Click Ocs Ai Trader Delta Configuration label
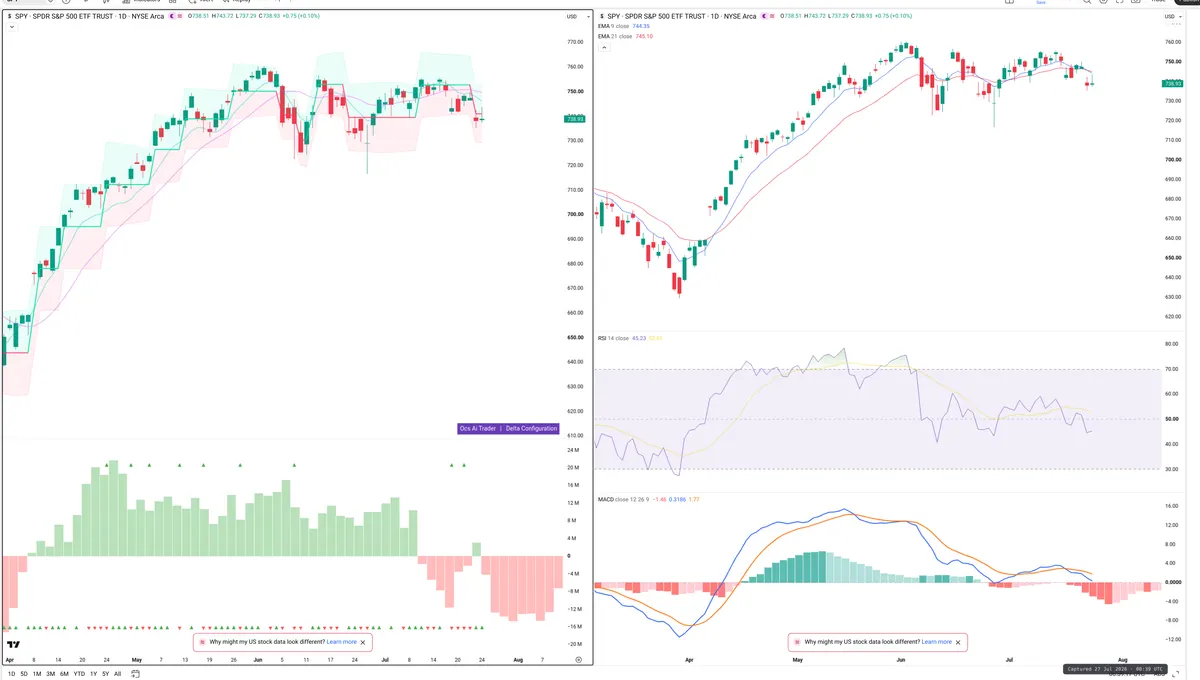The height and width of the screenshot is (680, 1200). (508, 428)
